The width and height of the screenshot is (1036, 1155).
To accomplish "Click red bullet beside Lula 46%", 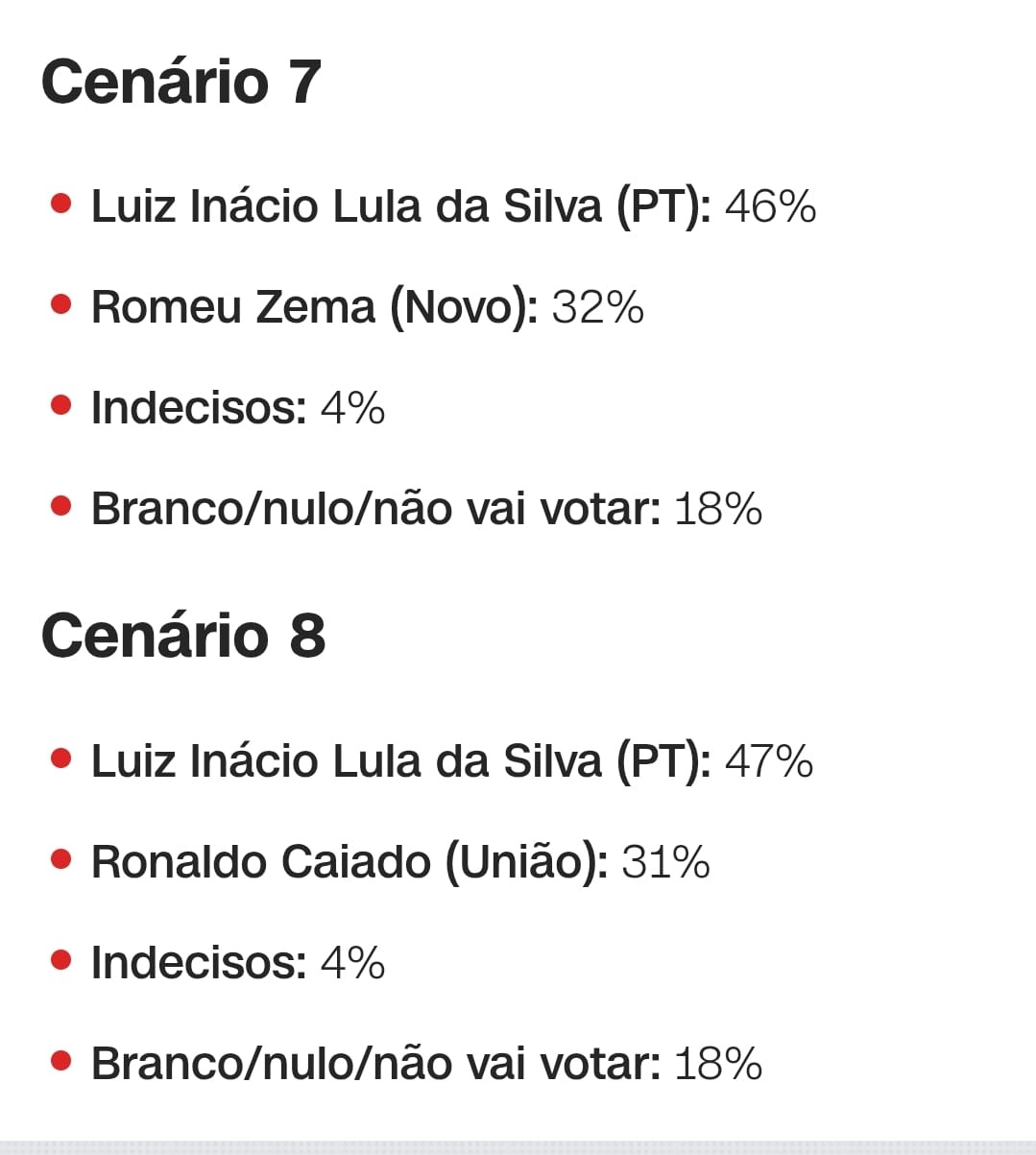I will 61,205.
